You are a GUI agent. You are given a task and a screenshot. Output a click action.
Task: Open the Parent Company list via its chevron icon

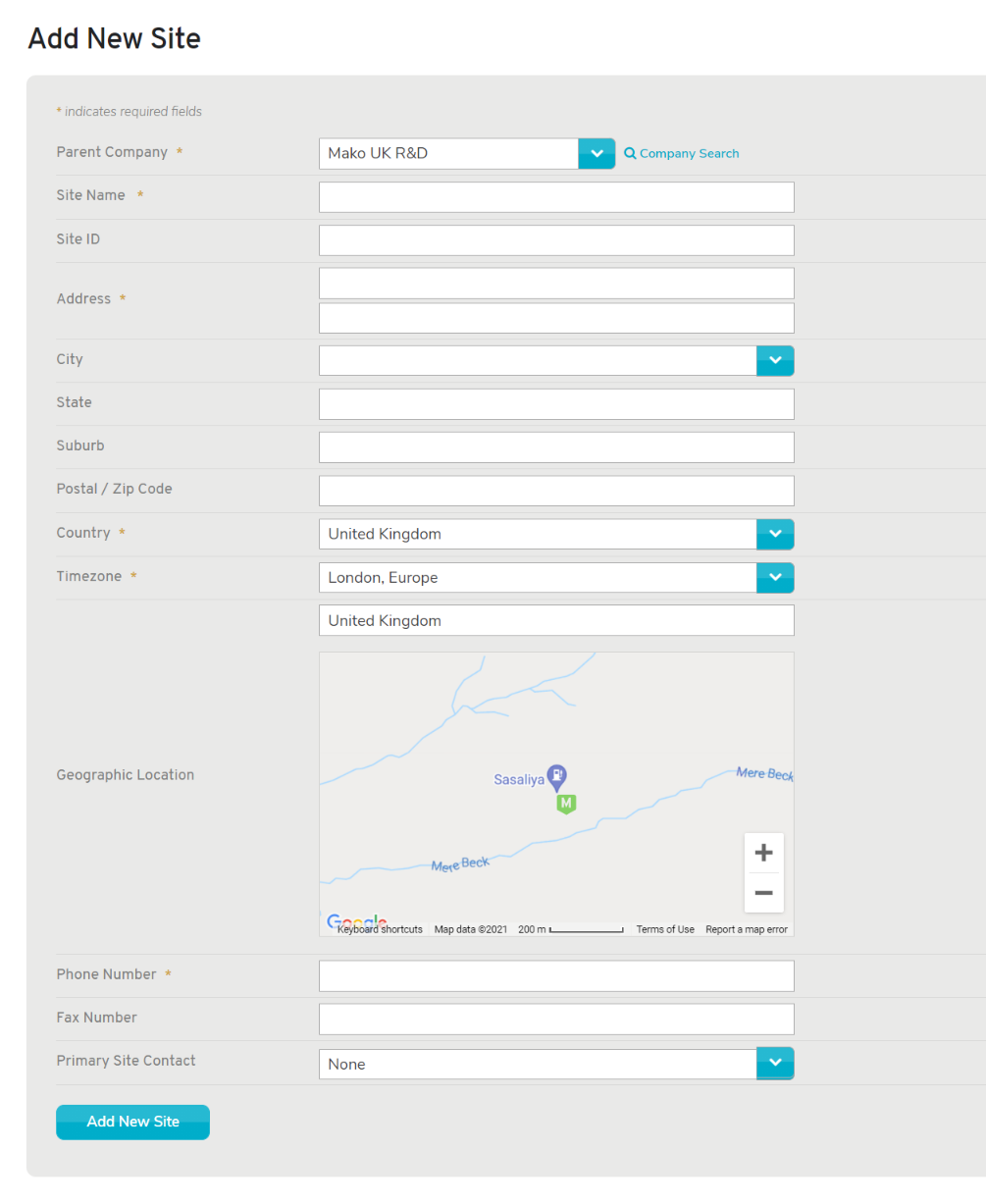tap(597, 153)
